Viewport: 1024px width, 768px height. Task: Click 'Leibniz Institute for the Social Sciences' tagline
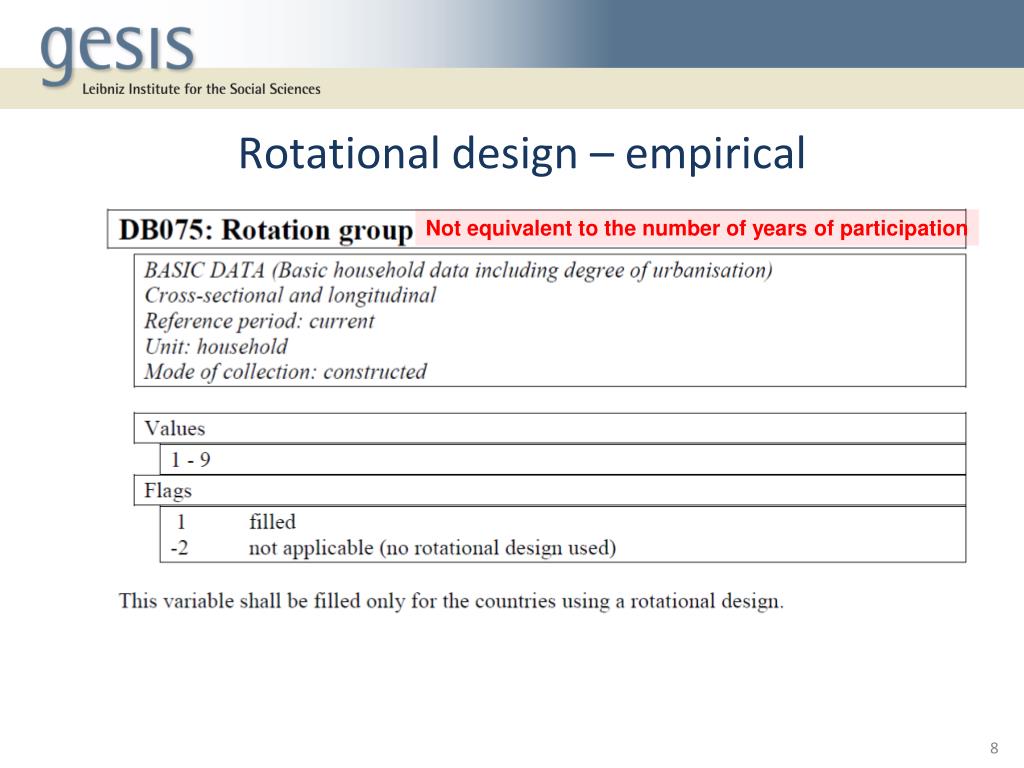201,89
